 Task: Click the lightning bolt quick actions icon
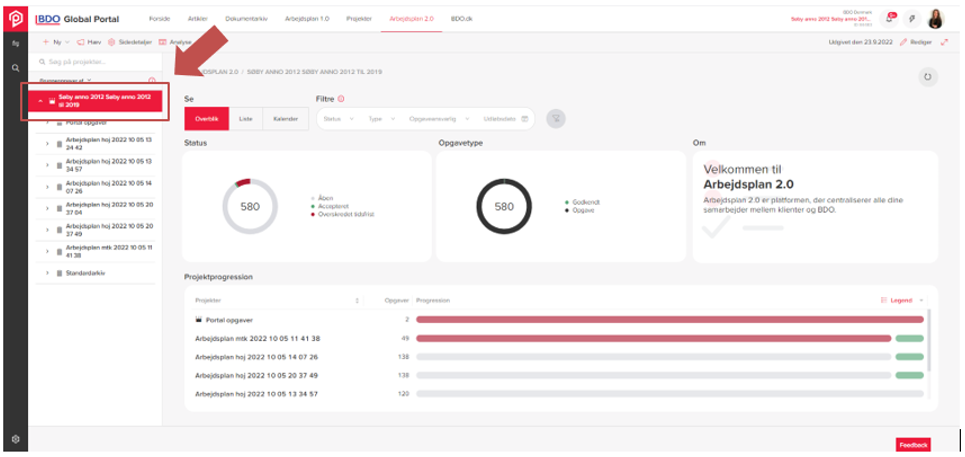pos(912,18)
